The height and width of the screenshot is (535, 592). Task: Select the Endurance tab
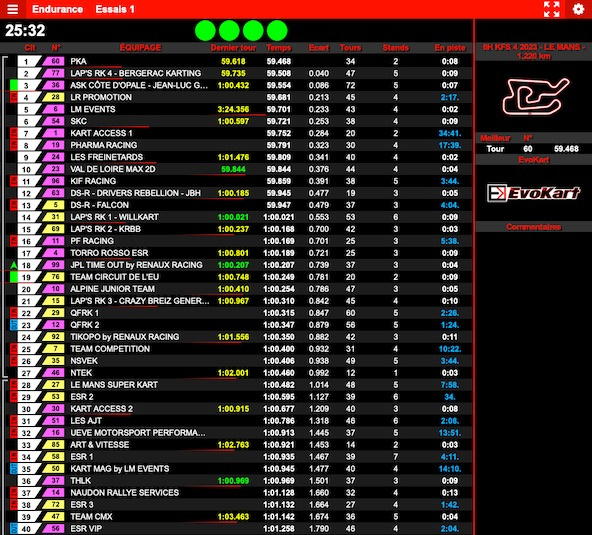(x=57, y=9)
